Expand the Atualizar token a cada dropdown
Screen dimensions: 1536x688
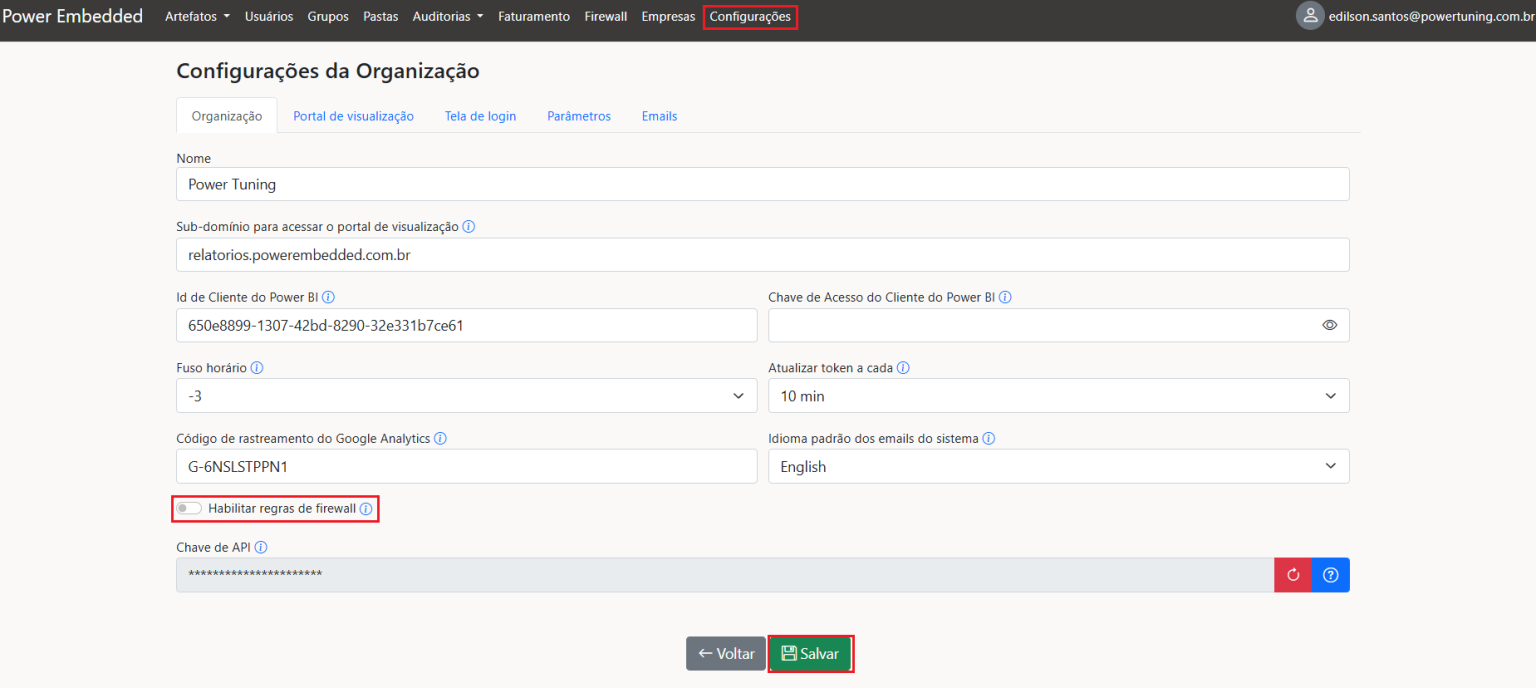coord(1058,396)
